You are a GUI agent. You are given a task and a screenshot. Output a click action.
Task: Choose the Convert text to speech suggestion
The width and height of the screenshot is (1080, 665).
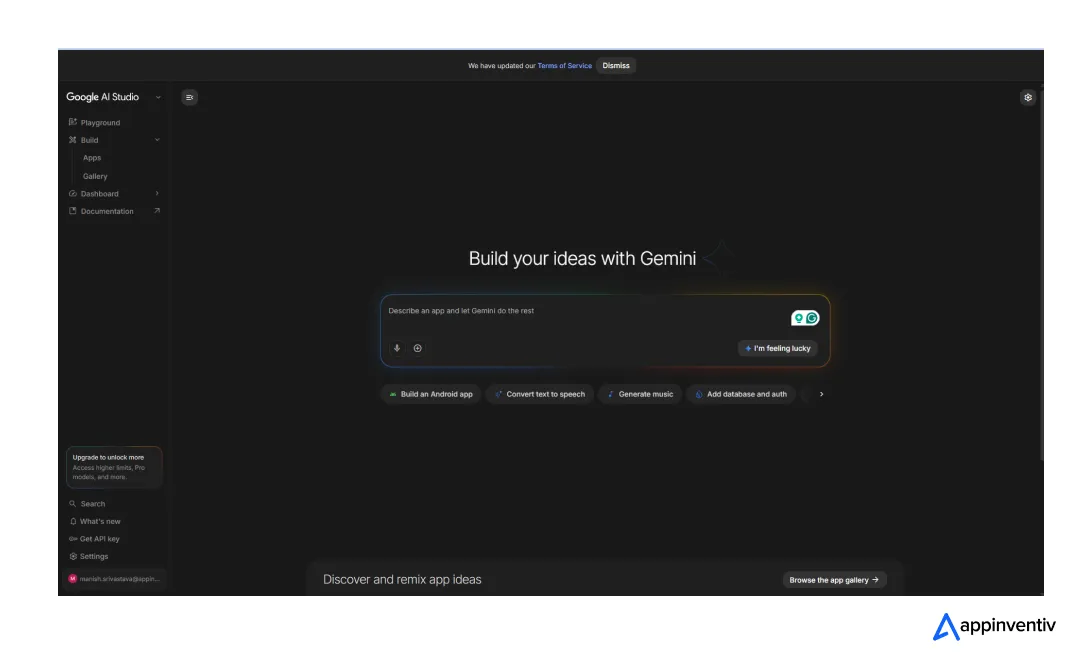pos(540,394)
